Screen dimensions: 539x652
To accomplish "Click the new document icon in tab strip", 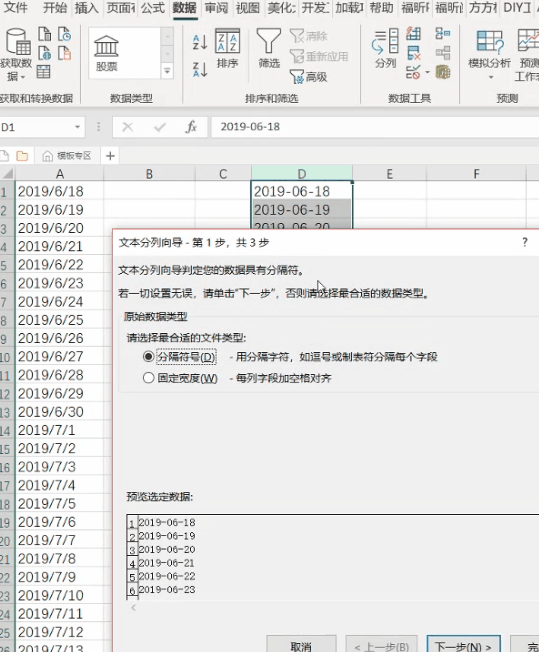I will pyautogui.click(x=4, y=156).
